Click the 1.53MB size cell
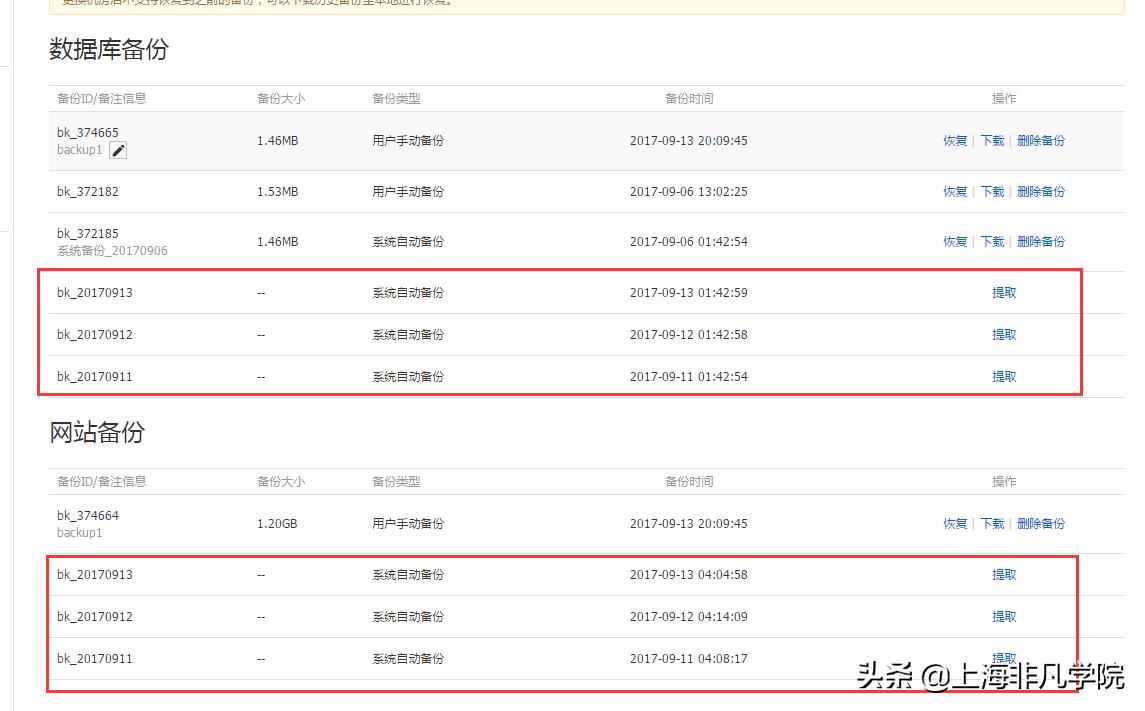Image resolution: width=1145 pixels, height=711 pixels. (277, 192)
